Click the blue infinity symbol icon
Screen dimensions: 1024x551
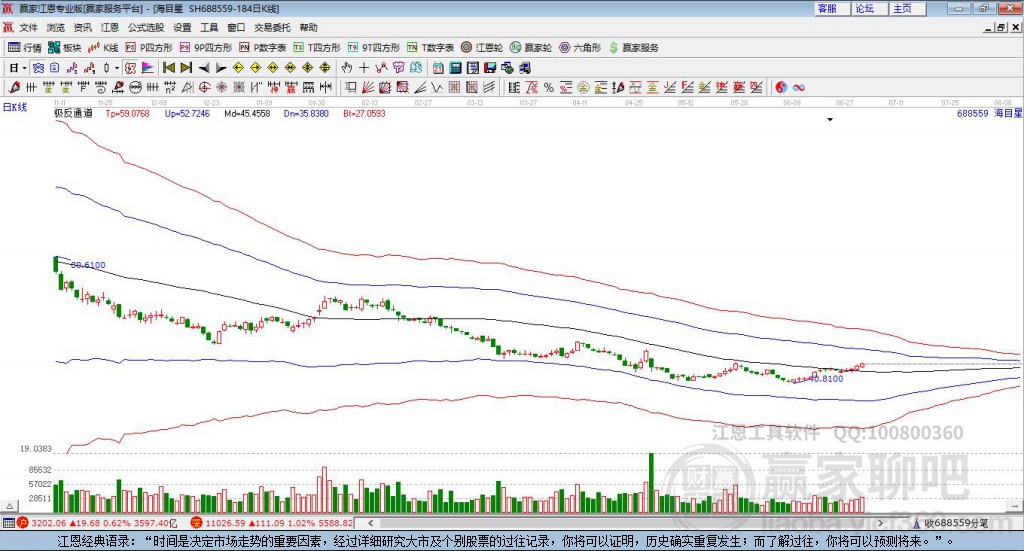(799, 88)
